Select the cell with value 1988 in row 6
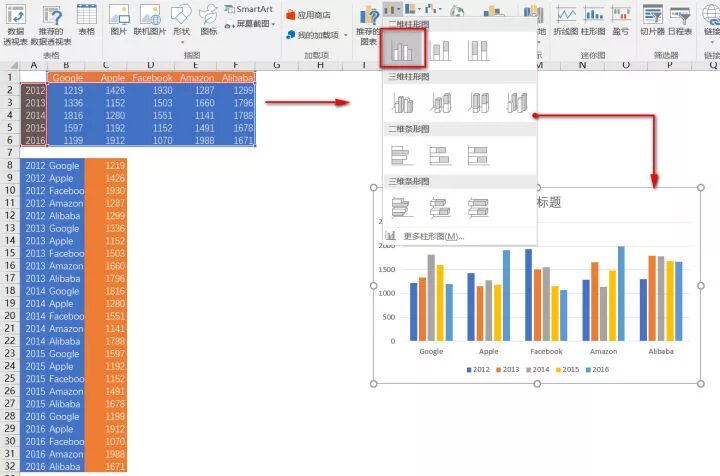Image resolution: width=720 pixels, height=476 pixels. point(195,140)
